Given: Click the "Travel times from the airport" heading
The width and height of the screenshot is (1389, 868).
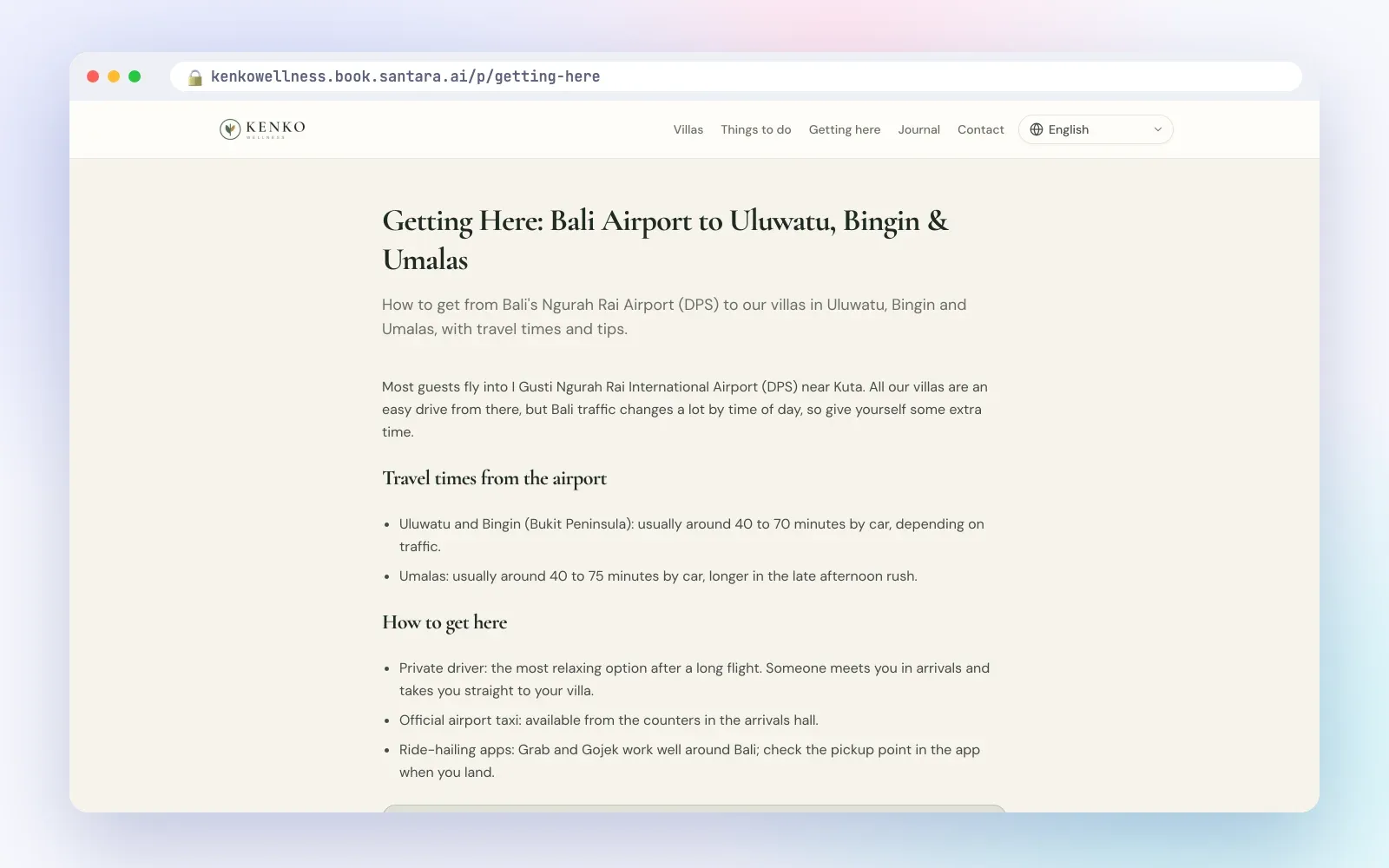Looking at the screenshot, I should [494, 478].
